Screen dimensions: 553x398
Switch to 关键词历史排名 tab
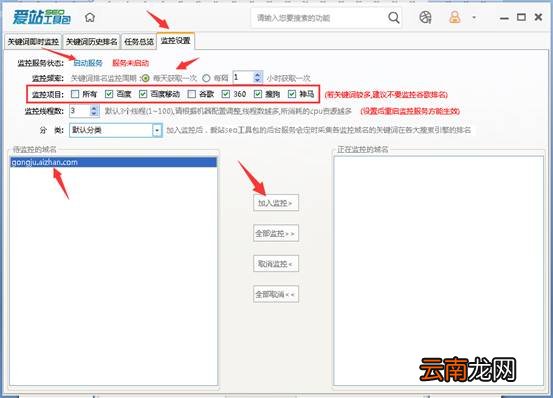tap(92, 42)
